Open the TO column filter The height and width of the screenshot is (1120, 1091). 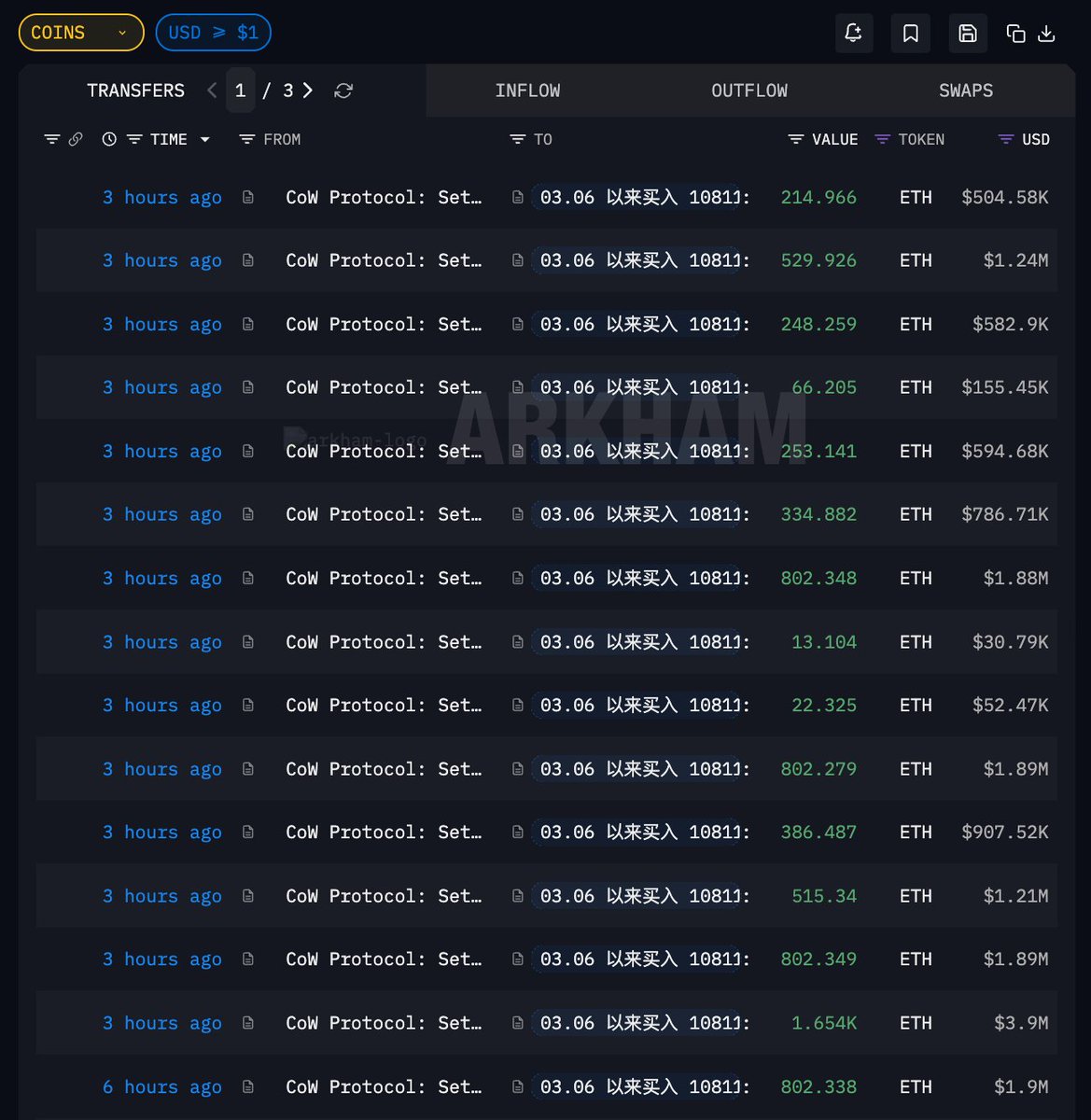pyautogui.click(x=517, y=139)
